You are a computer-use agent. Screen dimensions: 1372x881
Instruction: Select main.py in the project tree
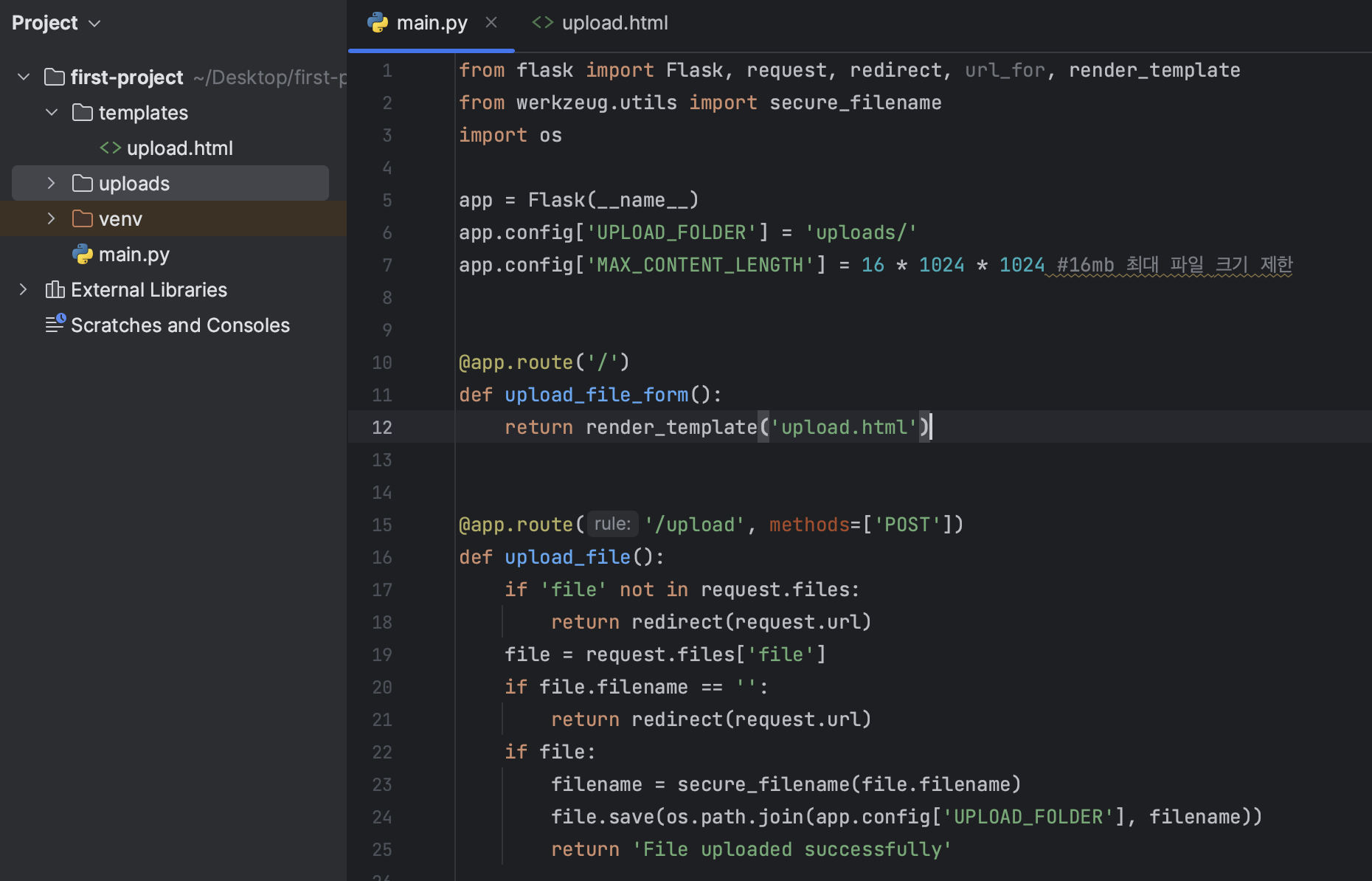tap(134, 255)
